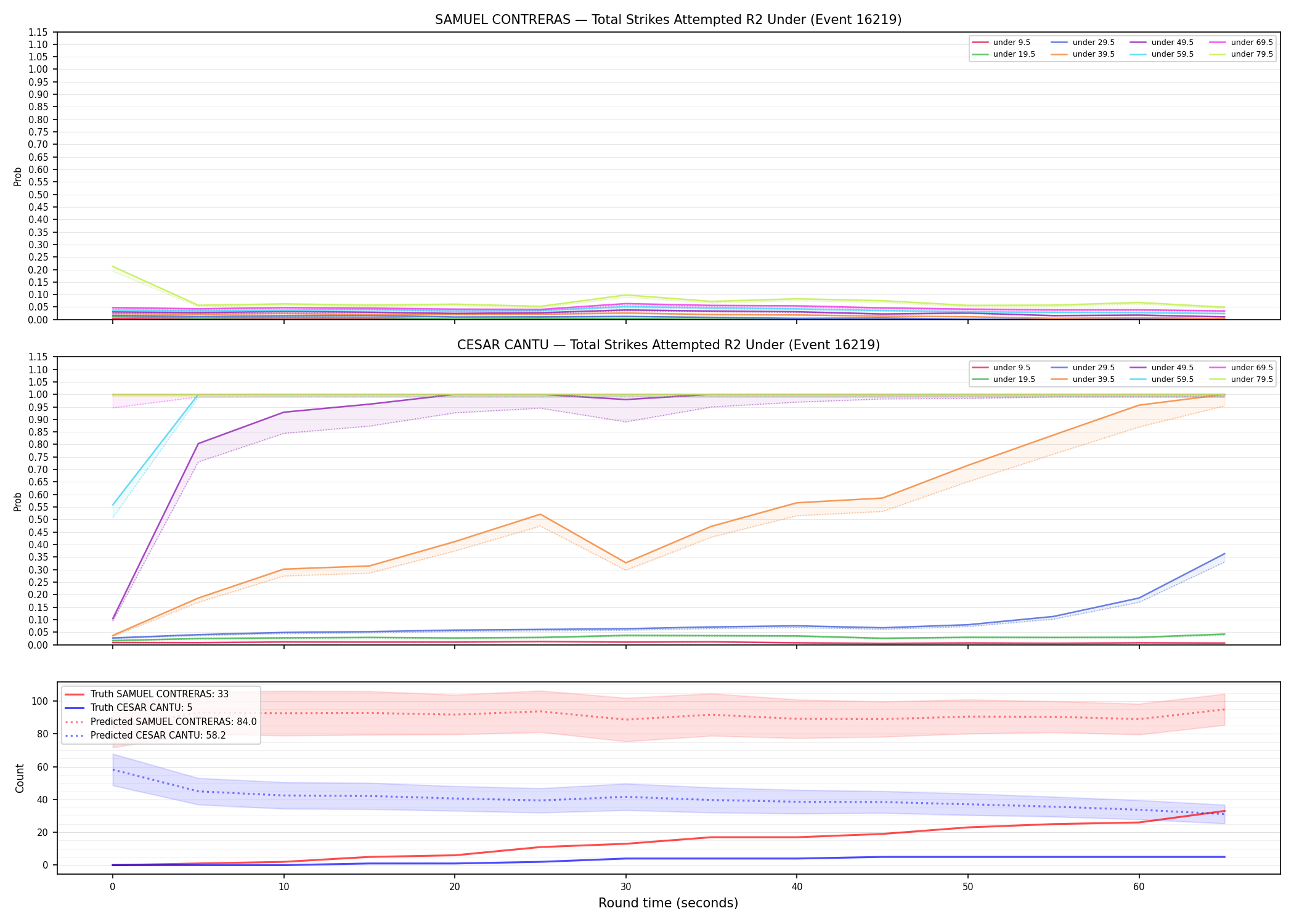This screenshot has height=924, width=1294.
Task: Select 'under 9.5' legend entry in top chart
Action: click(1001, 43)
